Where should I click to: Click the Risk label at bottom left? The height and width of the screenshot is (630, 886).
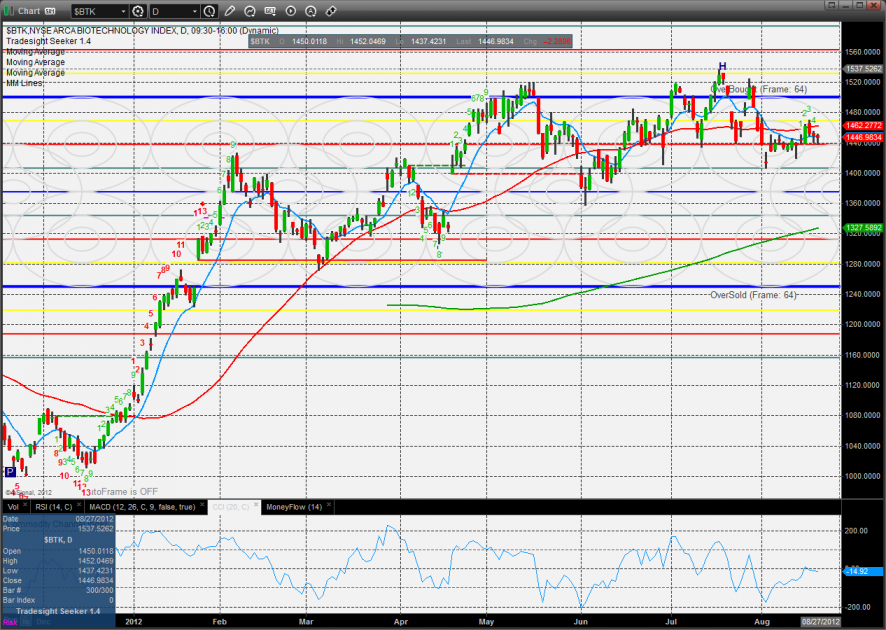click(x=10, y=622)
